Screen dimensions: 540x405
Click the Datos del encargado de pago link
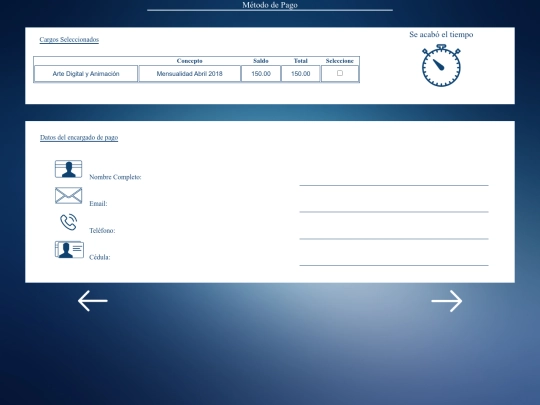click(x=79, y=137)
